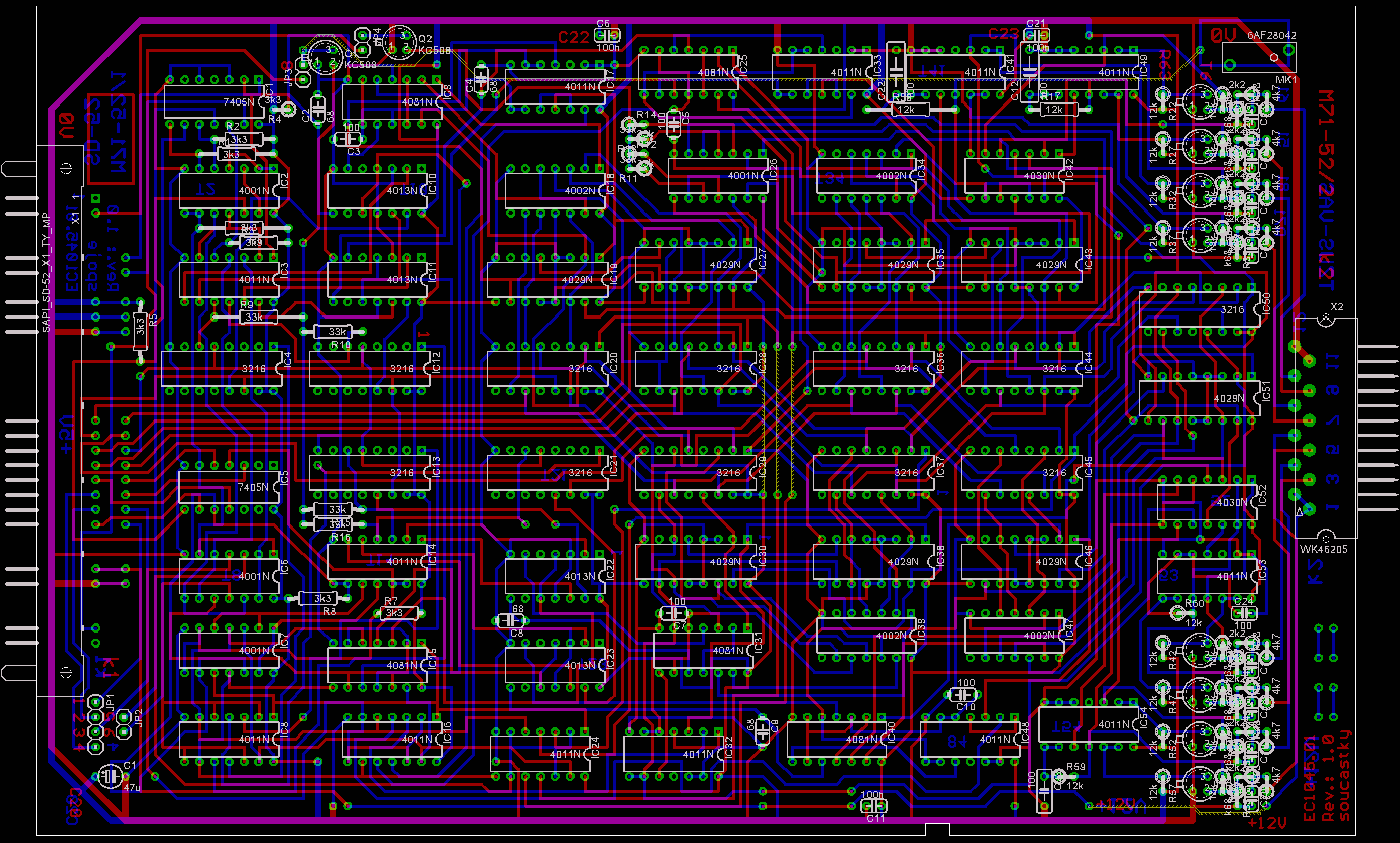Screen dimensions: 1400x843
Task: Select the C10 100 capacitor symbol
Action: pos(963,695)
